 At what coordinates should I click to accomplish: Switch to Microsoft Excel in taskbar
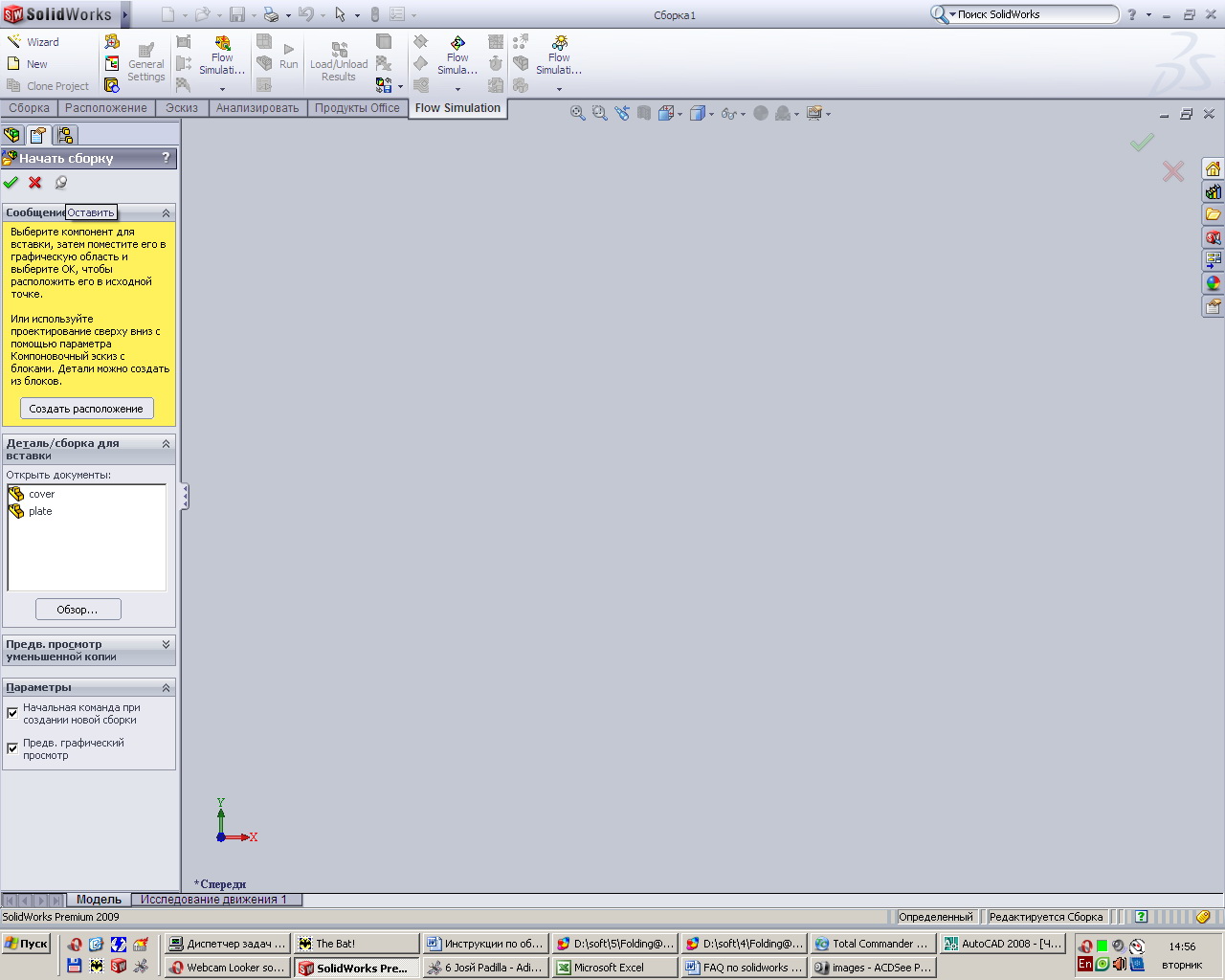(612, 968)
